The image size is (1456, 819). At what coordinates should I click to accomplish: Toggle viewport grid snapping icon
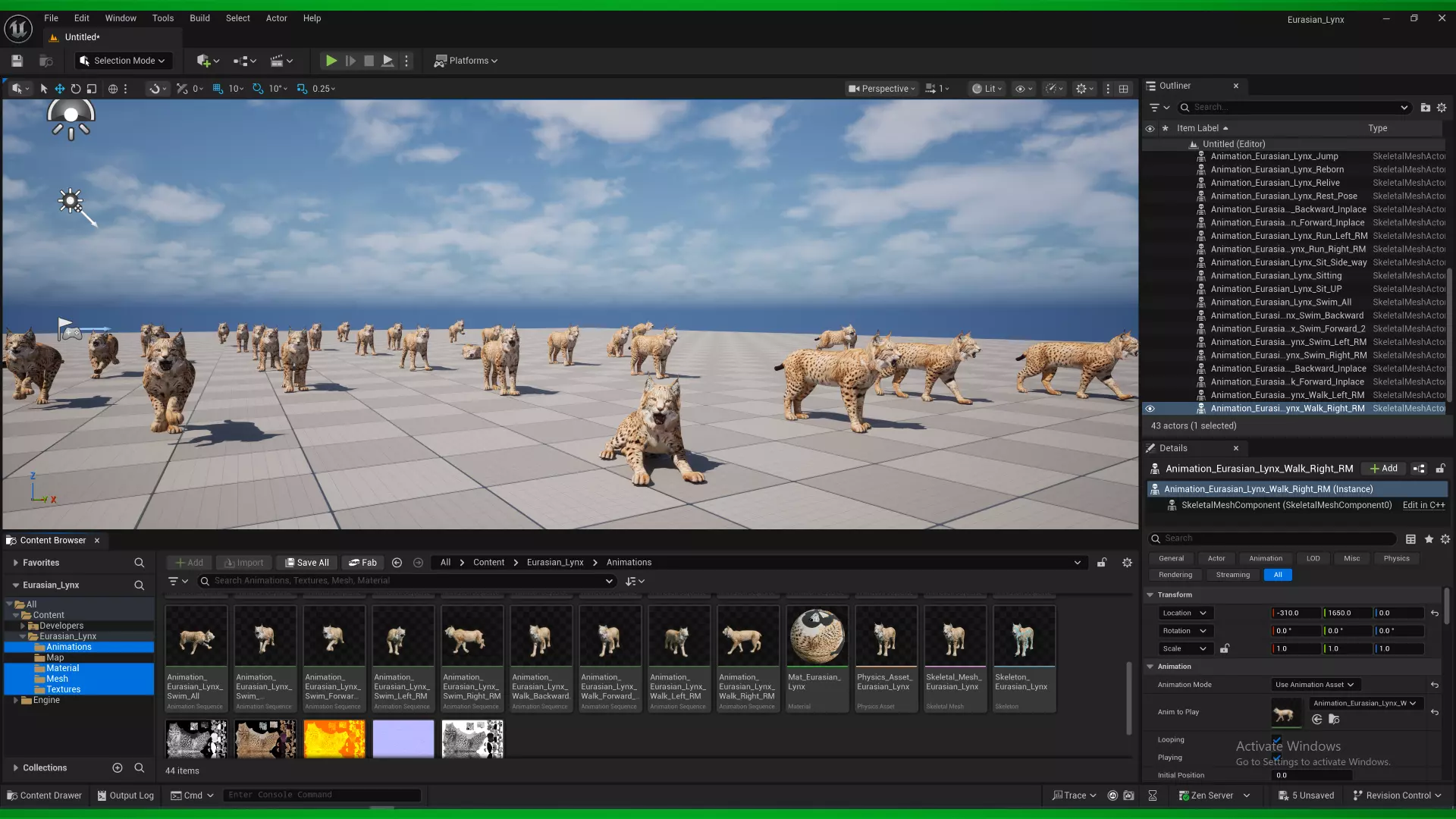point(218,89)
